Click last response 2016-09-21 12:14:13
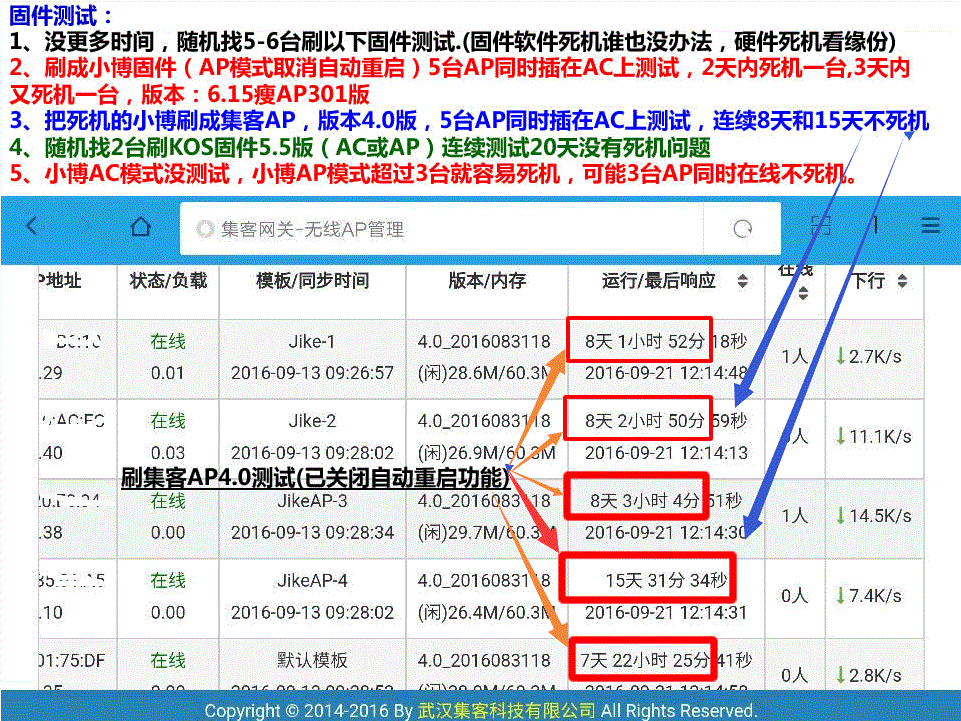The height and width of the screenshot is (721, 961). coord(666,452)
